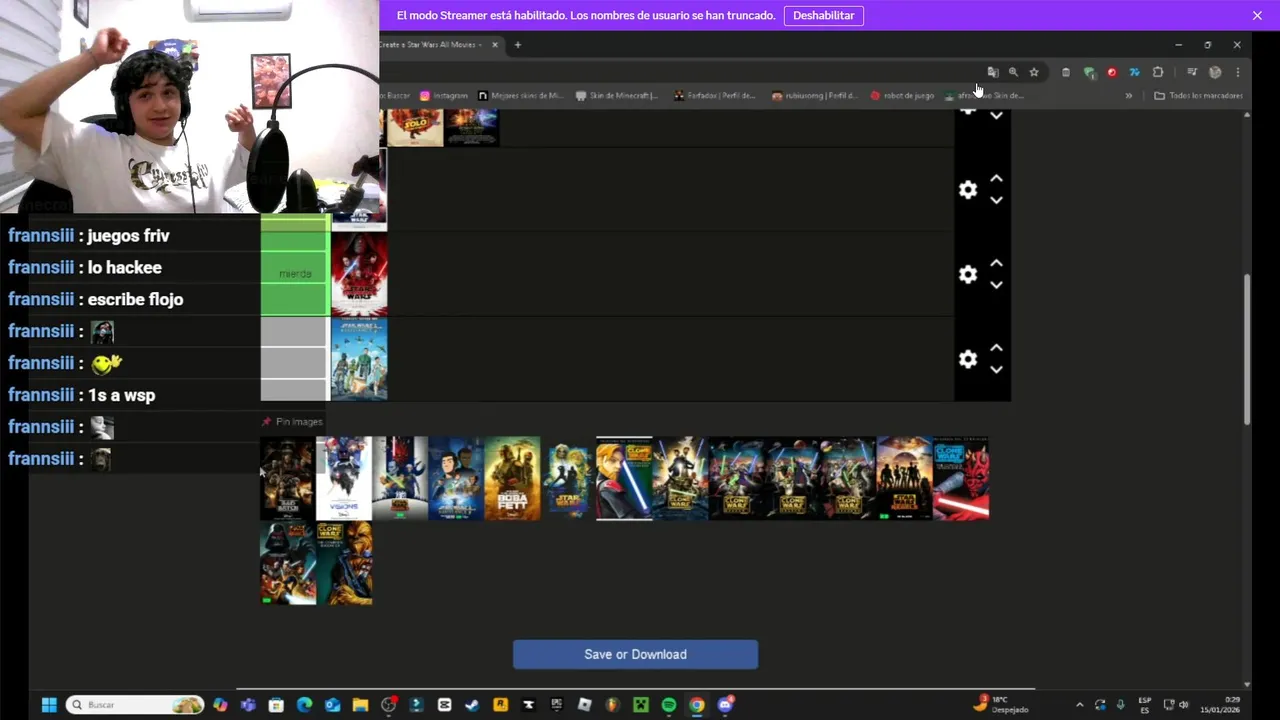Pick the Clone Wars Chewbacca poster
This screenshot has height=720, width=1280.
tap(344, 563)
